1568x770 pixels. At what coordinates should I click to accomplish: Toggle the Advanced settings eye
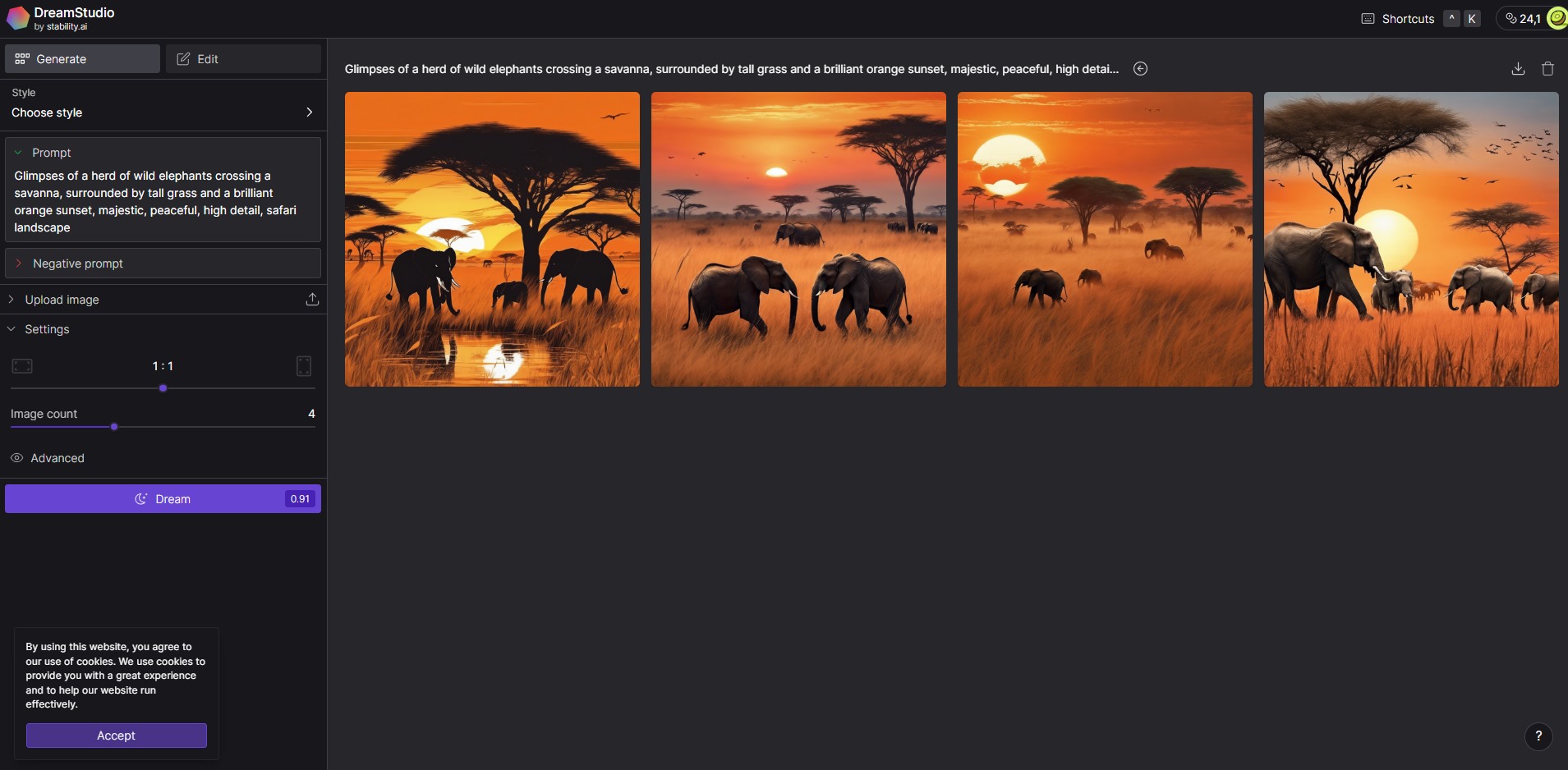coord(16,458)
